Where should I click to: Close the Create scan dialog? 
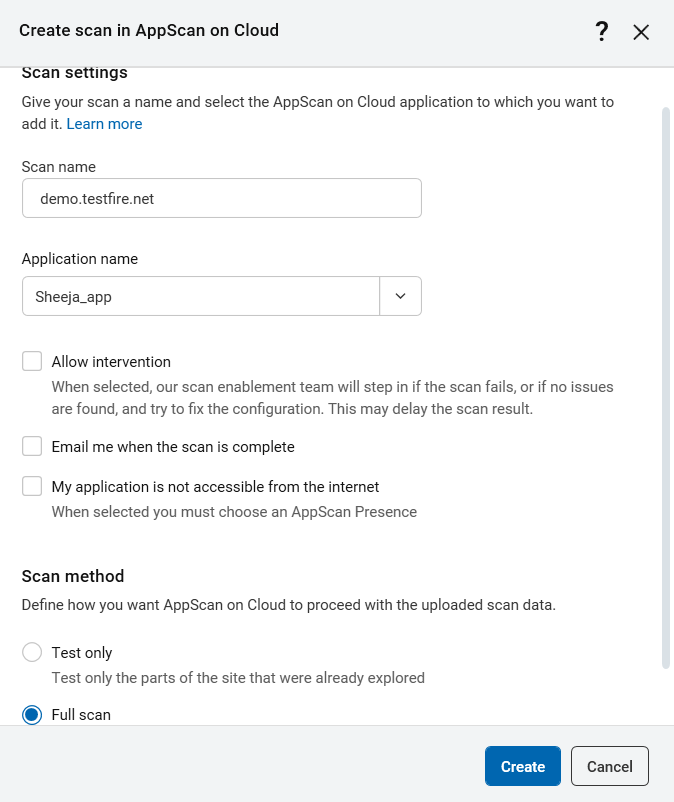(x=641, y=32)
